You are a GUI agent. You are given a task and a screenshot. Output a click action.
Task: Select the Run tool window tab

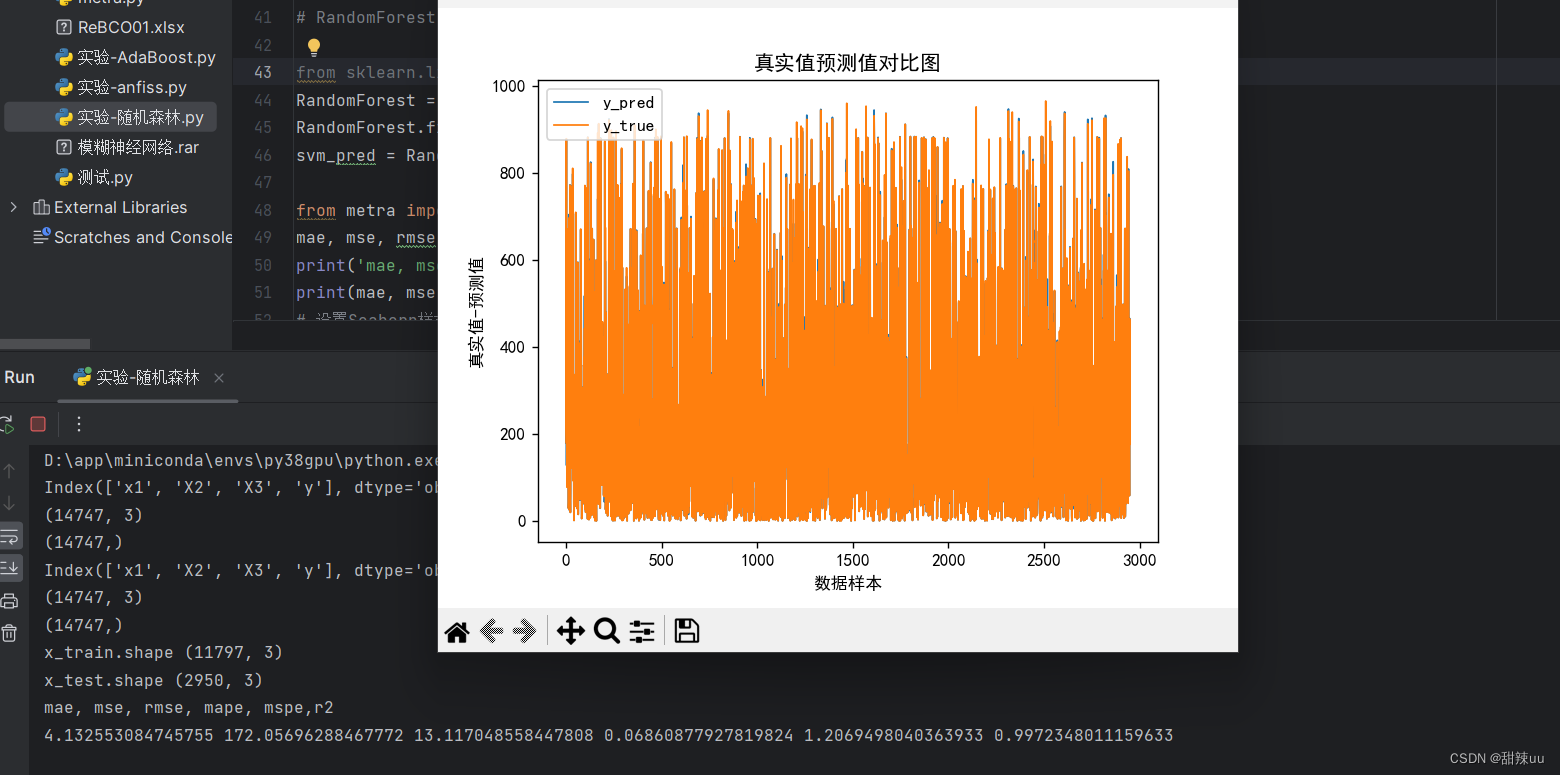pos(19,377)
